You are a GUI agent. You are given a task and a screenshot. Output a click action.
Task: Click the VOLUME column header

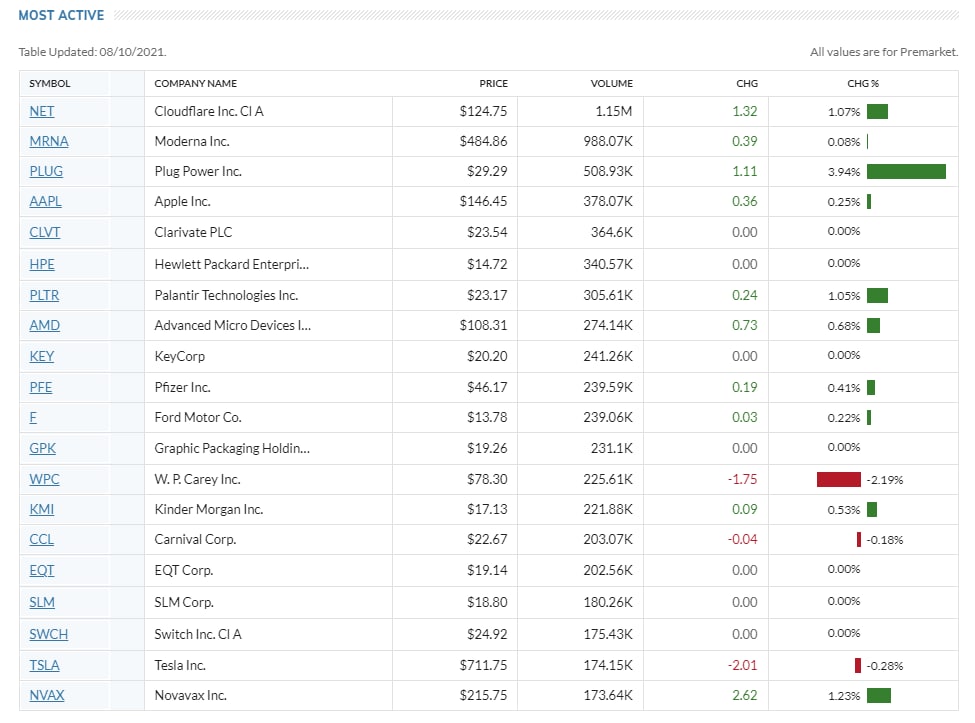pos(611,83)
